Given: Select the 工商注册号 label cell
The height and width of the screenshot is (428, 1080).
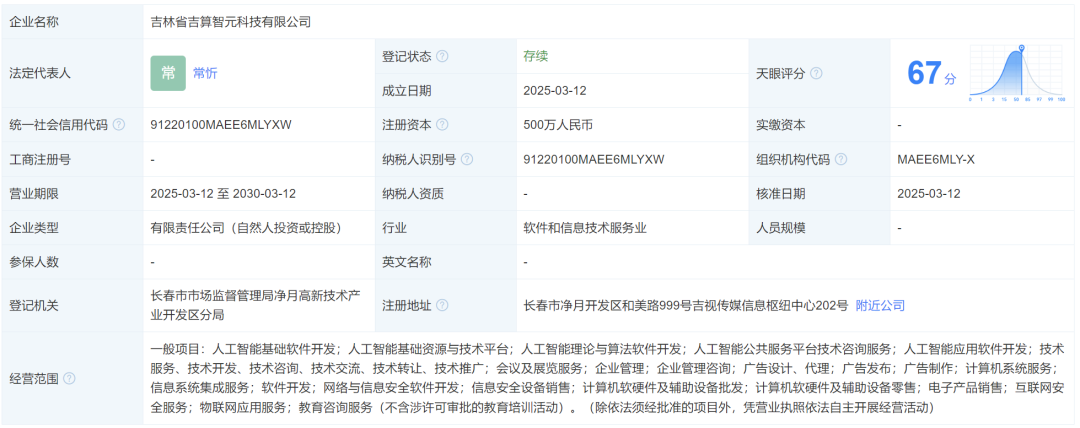Looking at the screenshot, I should (72, 159).
